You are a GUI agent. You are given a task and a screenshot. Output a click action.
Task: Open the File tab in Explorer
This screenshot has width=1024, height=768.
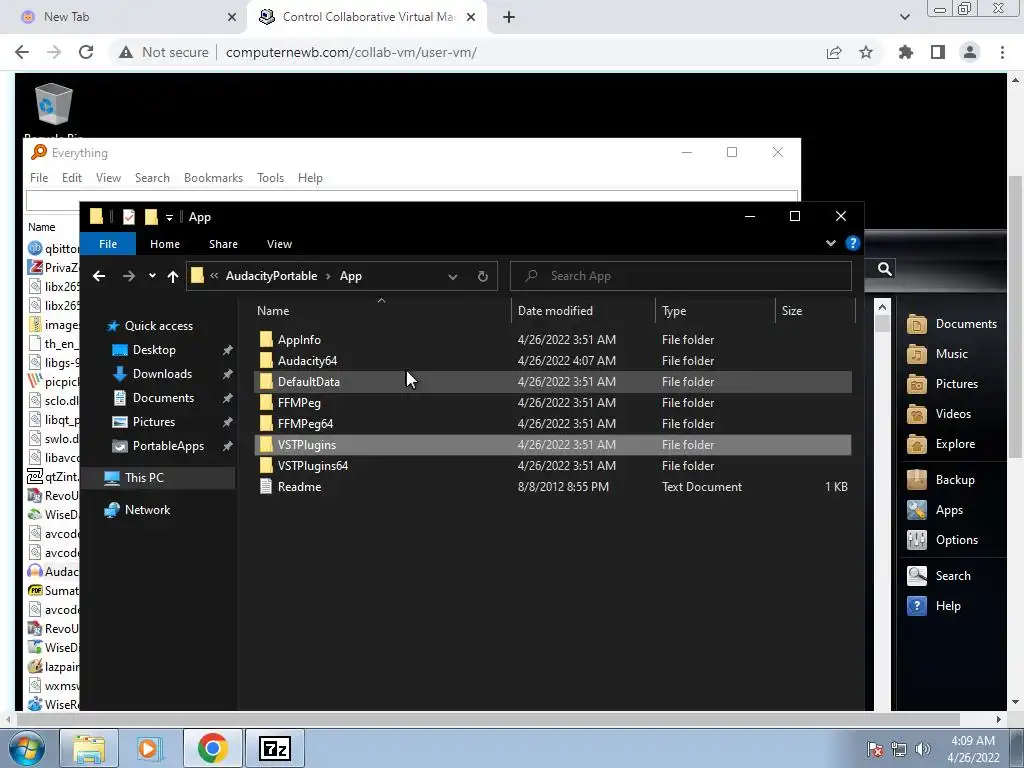pos(108,244)
